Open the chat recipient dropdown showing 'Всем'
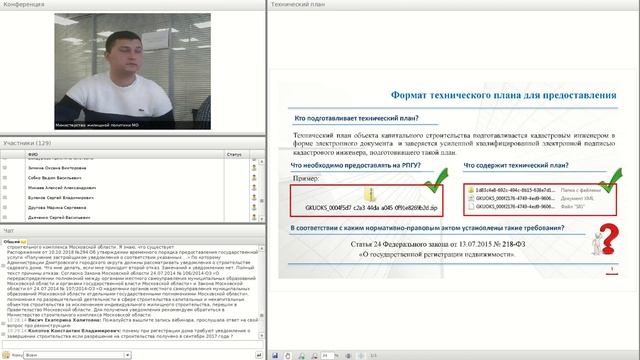The width and height of the screenshot is (640, 360). pyautogui.click(x=77, y=355)
